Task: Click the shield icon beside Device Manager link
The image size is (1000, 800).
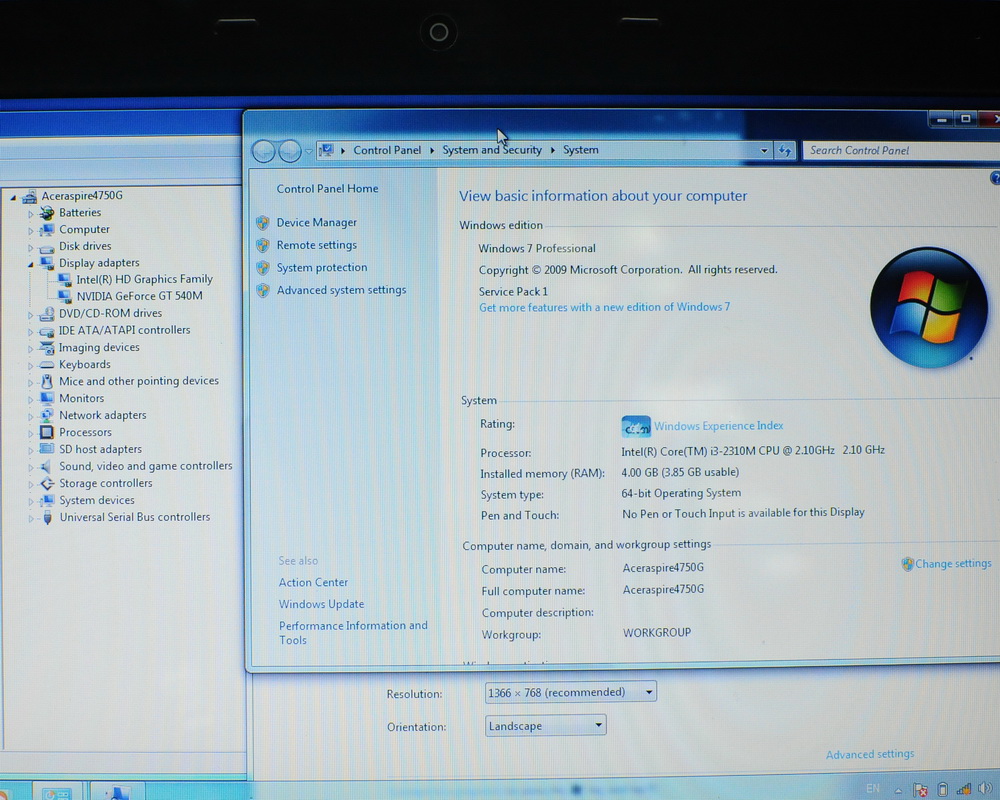Action: pyautogui.click(x=262, y=223)
